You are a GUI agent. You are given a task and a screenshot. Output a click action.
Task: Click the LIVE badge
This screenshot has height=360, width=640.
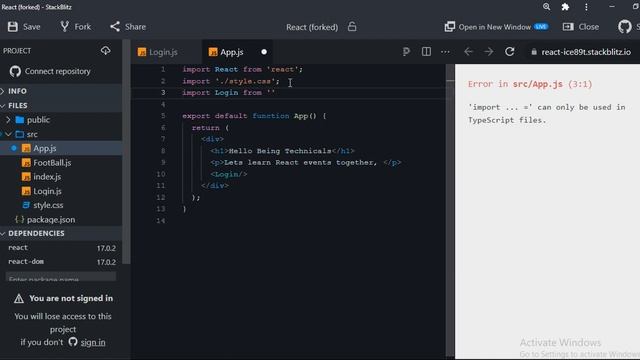tap(541, 27)
